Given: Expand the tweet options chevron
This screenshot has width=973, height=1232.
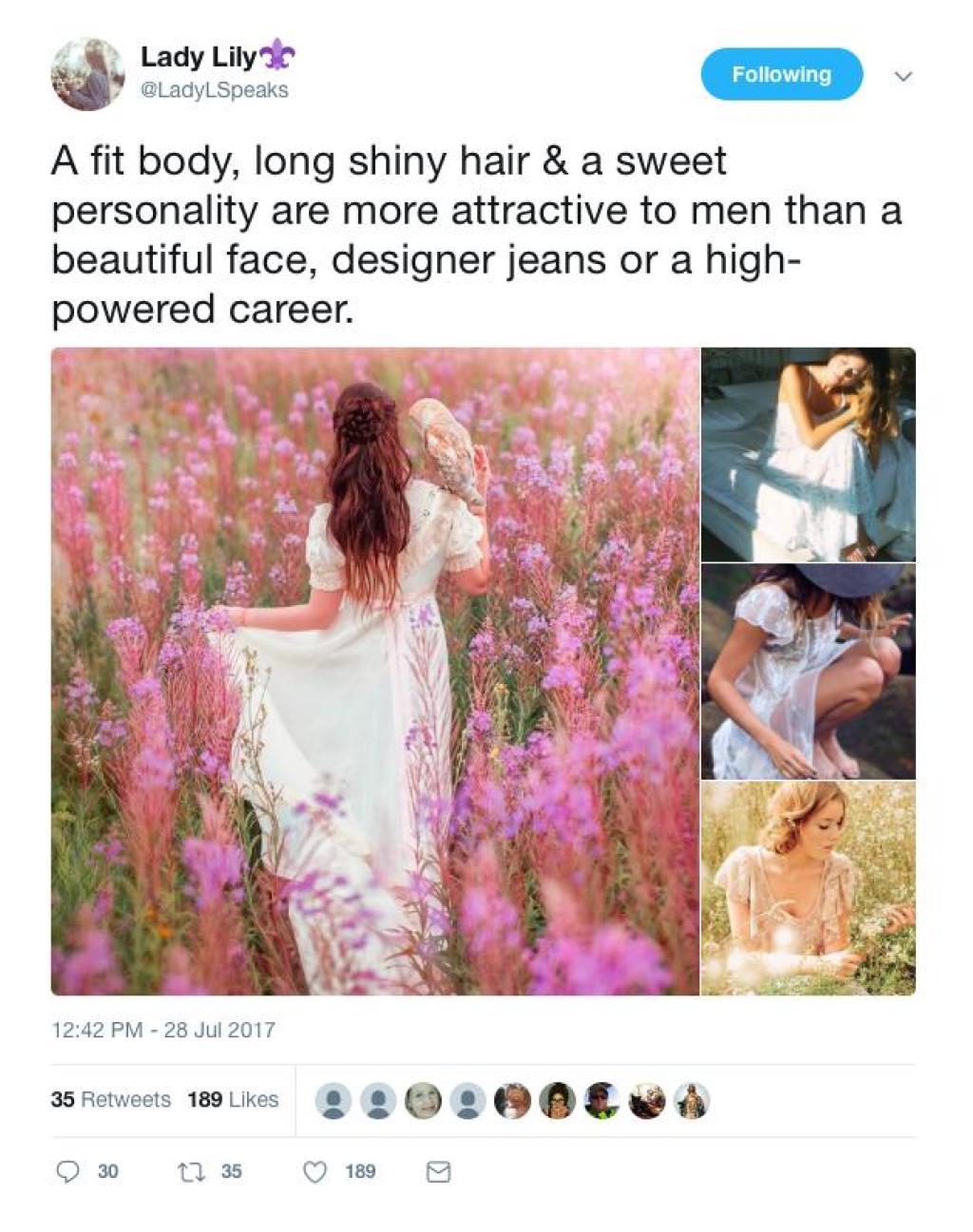Looking at the screenshot, I should (904, 75).
